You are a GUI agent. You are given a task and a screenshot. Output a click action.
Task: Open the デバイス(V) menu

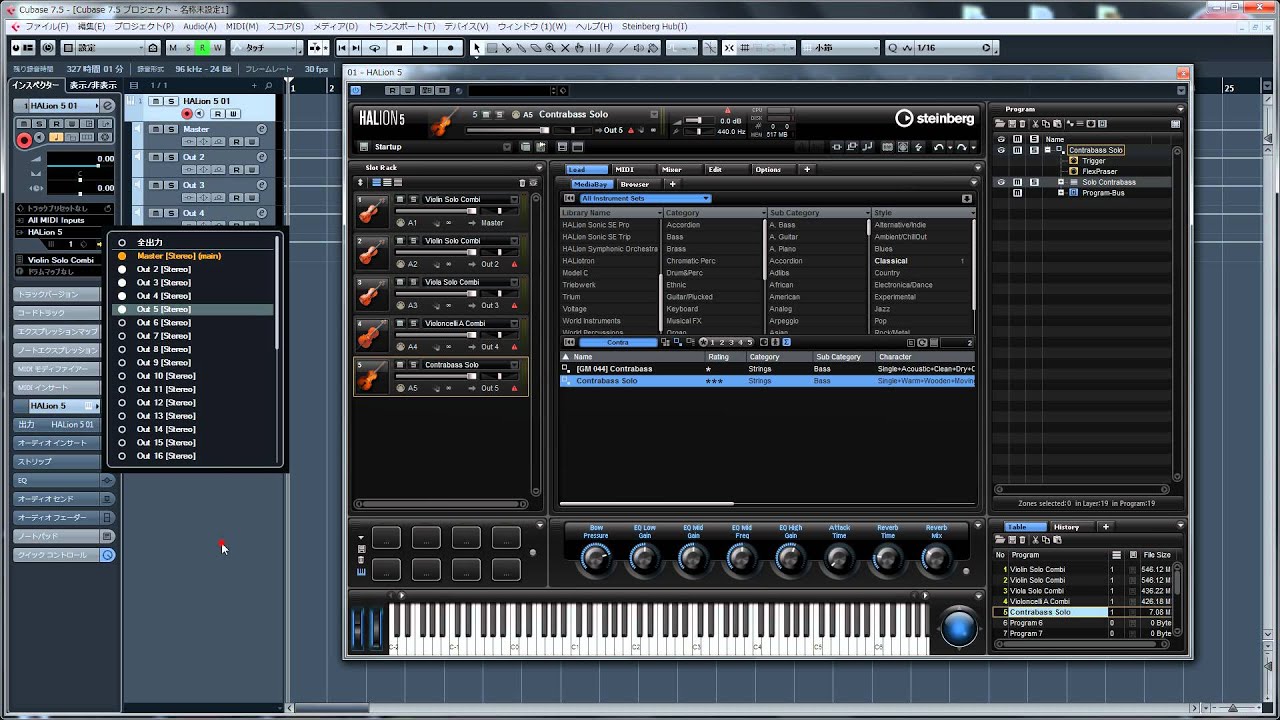point(466,26)
